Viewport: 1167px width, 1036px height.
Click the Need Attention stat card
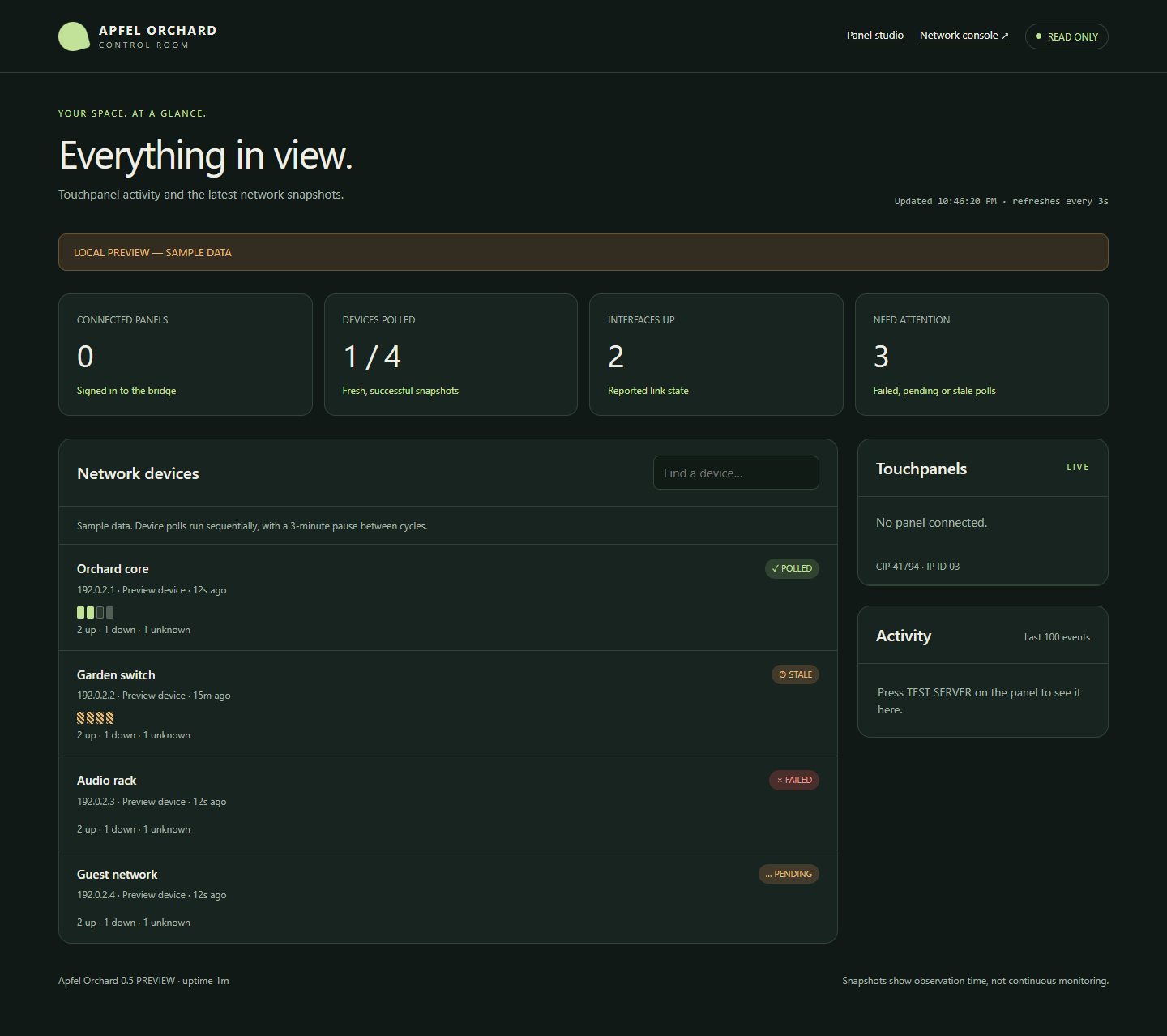pyautogui.click(x=981, y=354)
